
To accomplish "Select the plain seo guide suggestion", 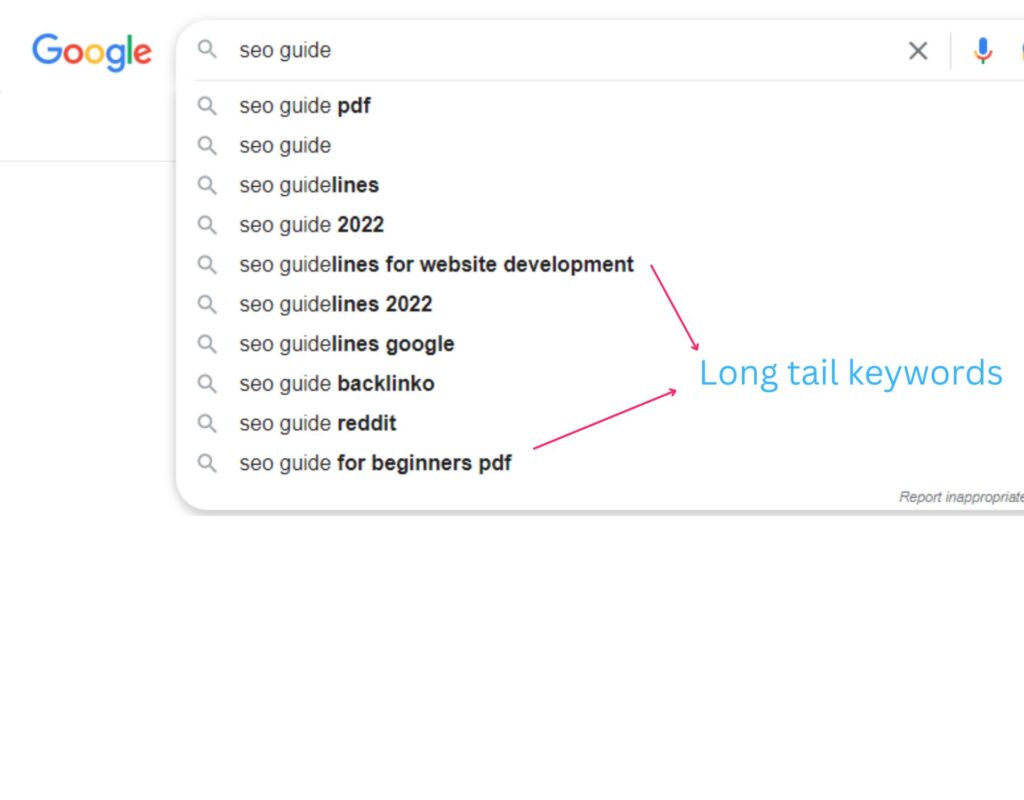I will tap(284, 145).
